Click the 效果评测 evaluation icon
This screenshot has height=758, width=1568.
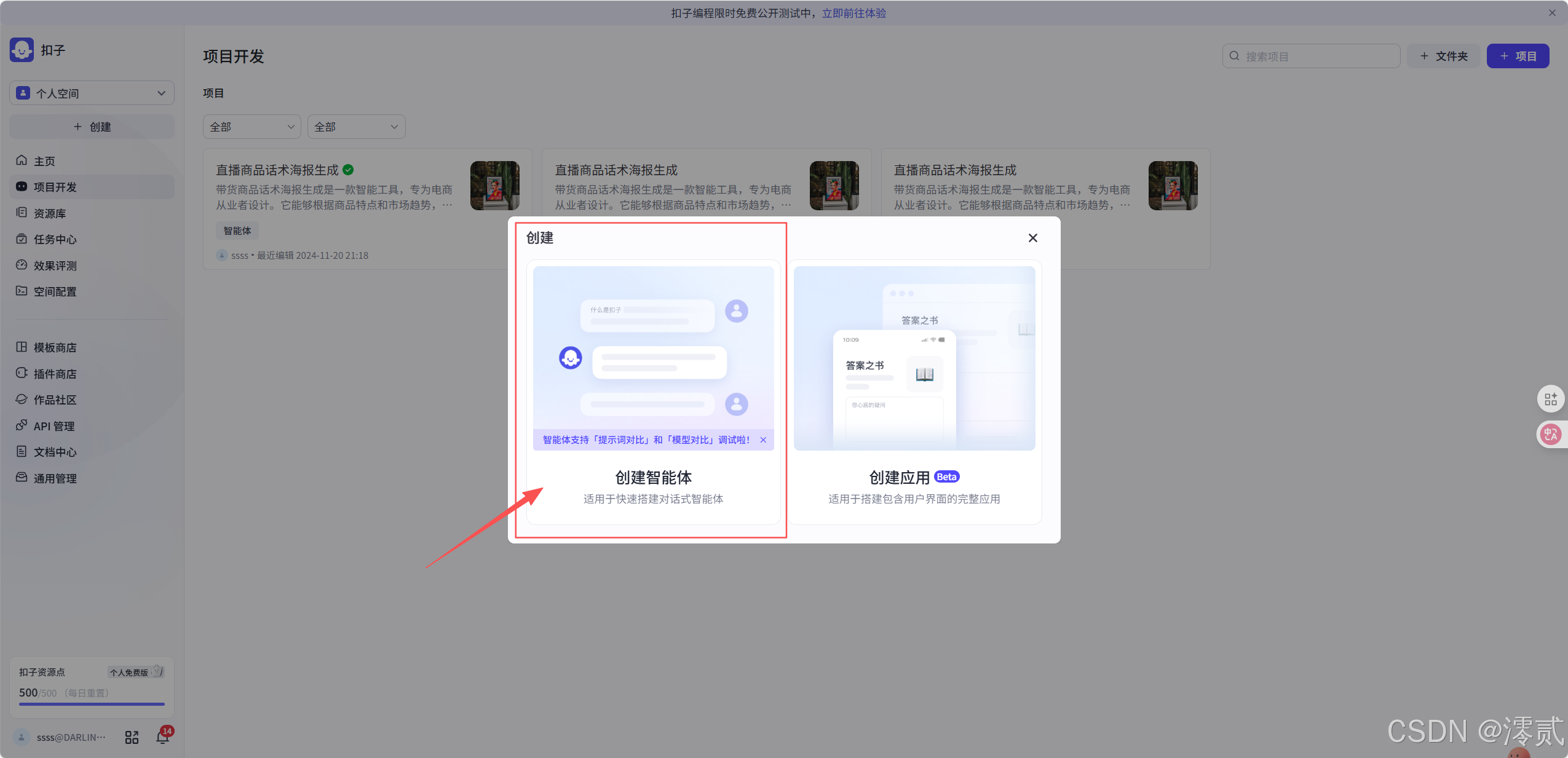[22, 265]
